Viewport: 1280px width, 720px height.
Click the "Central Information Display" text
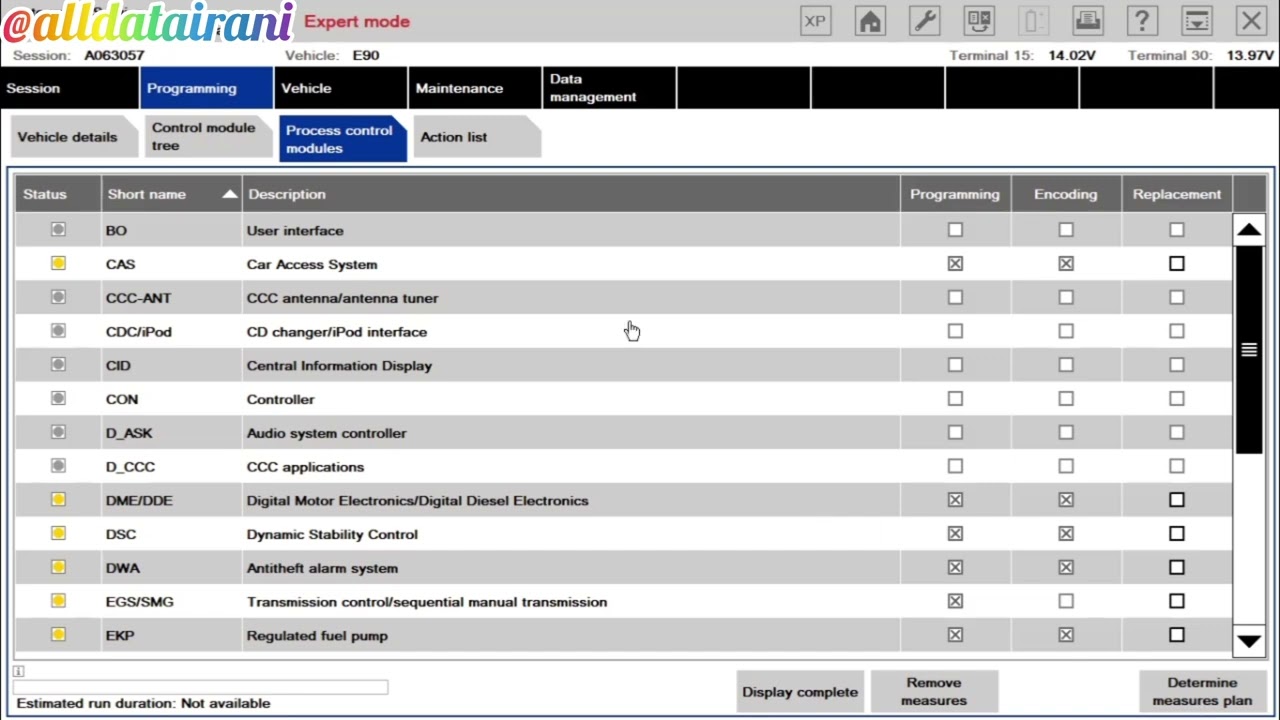(x=339, y=365)
